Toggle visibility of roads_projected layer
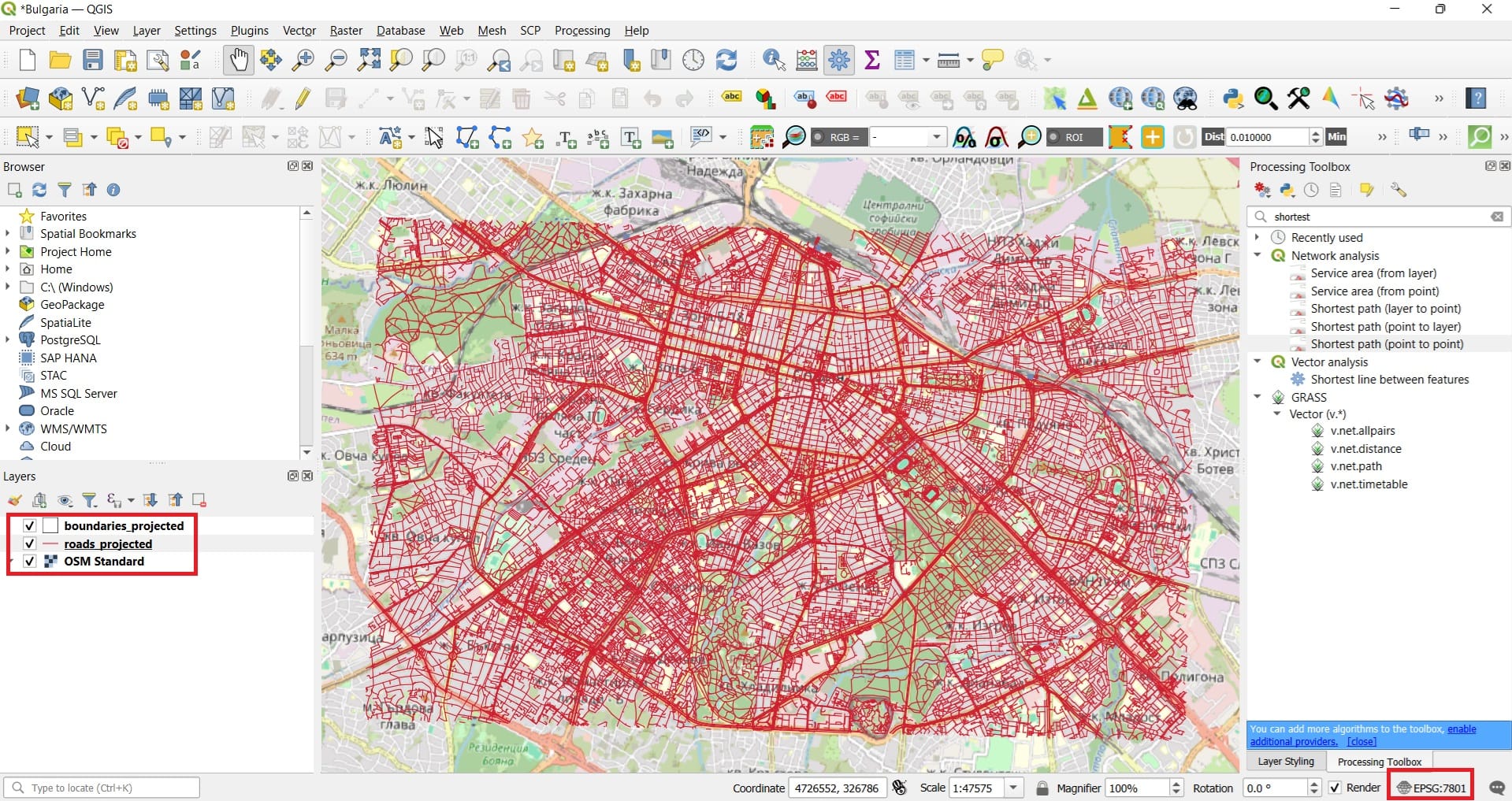The width and height of the screenshot is (1512, 801). [30, 543]
